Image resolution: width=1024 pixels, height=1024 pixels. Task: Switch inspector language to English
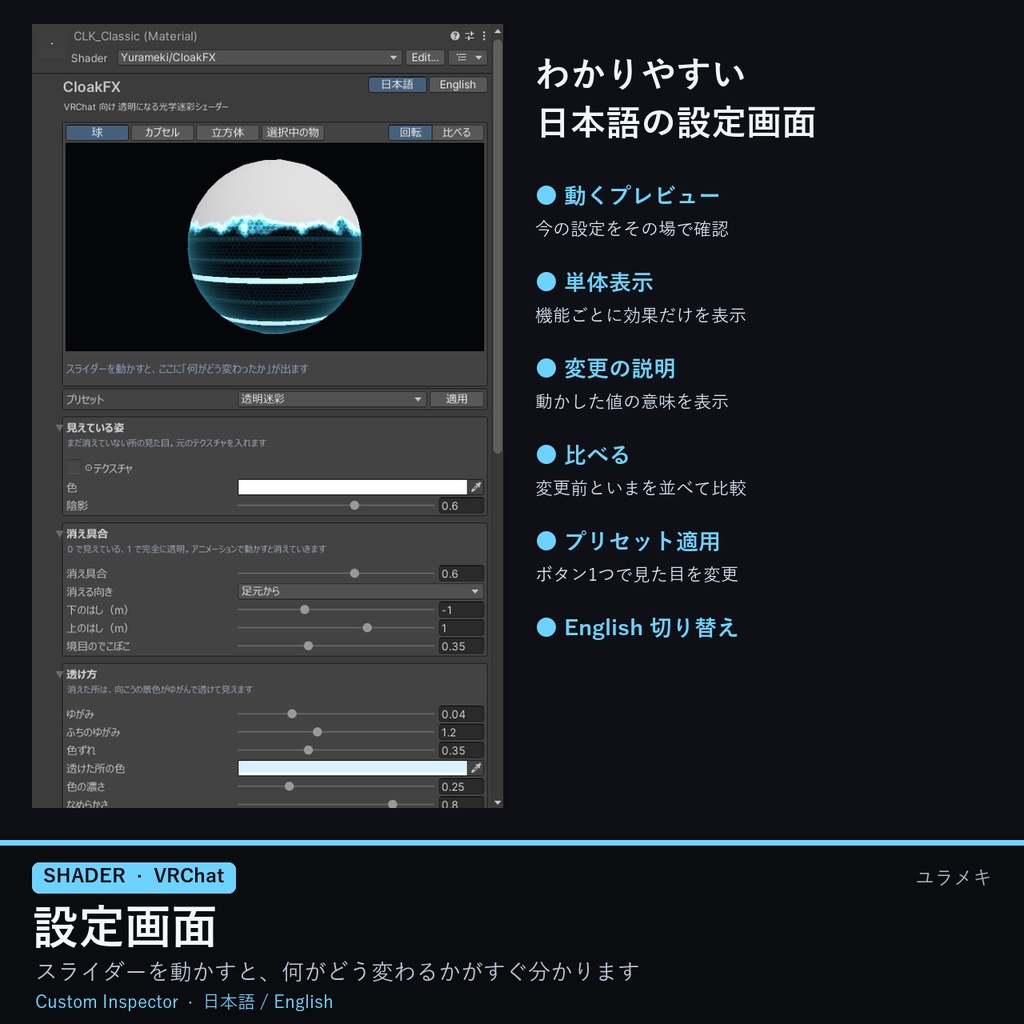tap(457, 84)
